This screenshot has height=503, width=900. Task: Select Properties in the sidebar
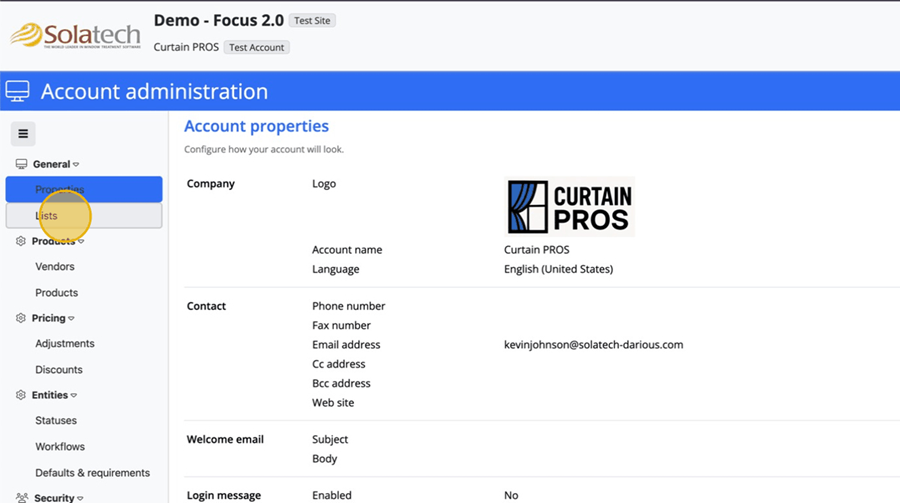point(84,189)
